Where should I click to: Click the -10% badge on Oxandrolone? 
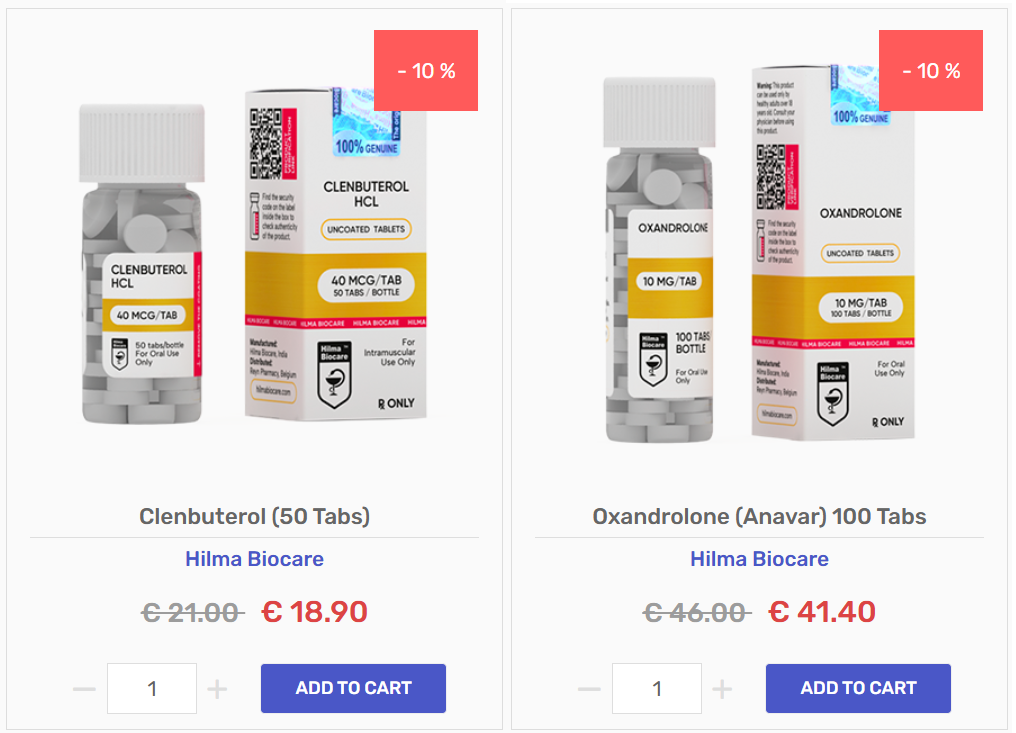tap(930, 71)
